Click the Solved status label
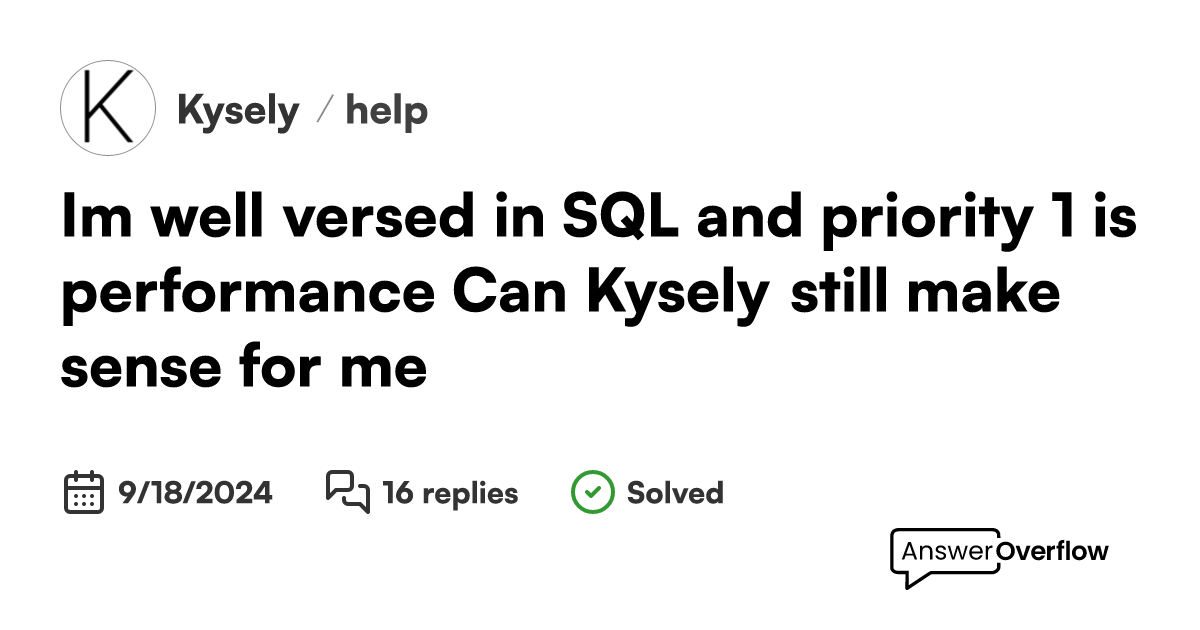Image resolution: width=1200 pixels, height=630 pixels. click(674, 493)
